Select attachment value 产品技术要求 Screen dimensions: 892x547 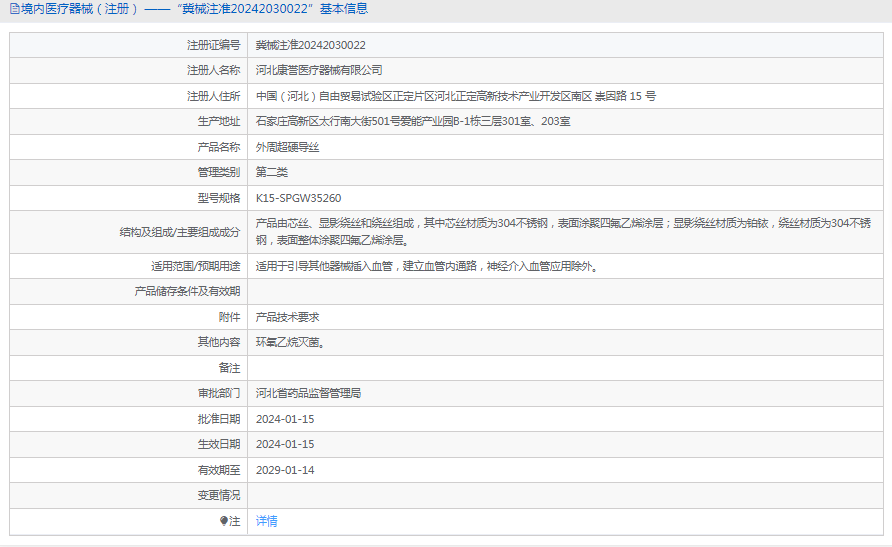tap(287, 317)
